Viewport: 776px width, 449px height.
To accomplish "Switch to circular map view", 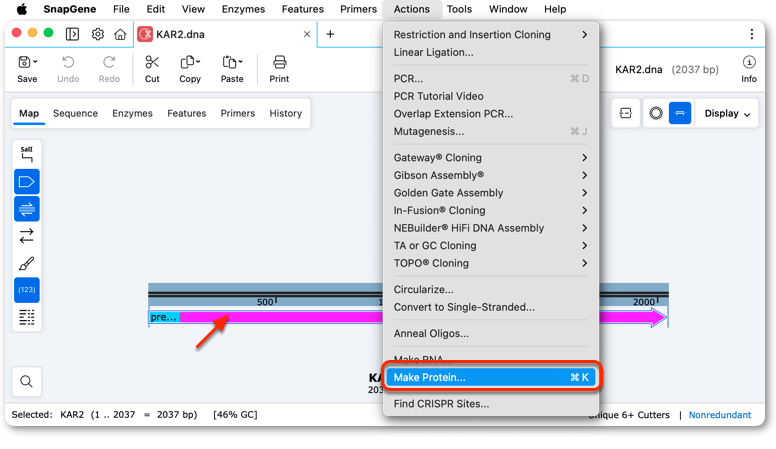I will (x=656, y=113).
